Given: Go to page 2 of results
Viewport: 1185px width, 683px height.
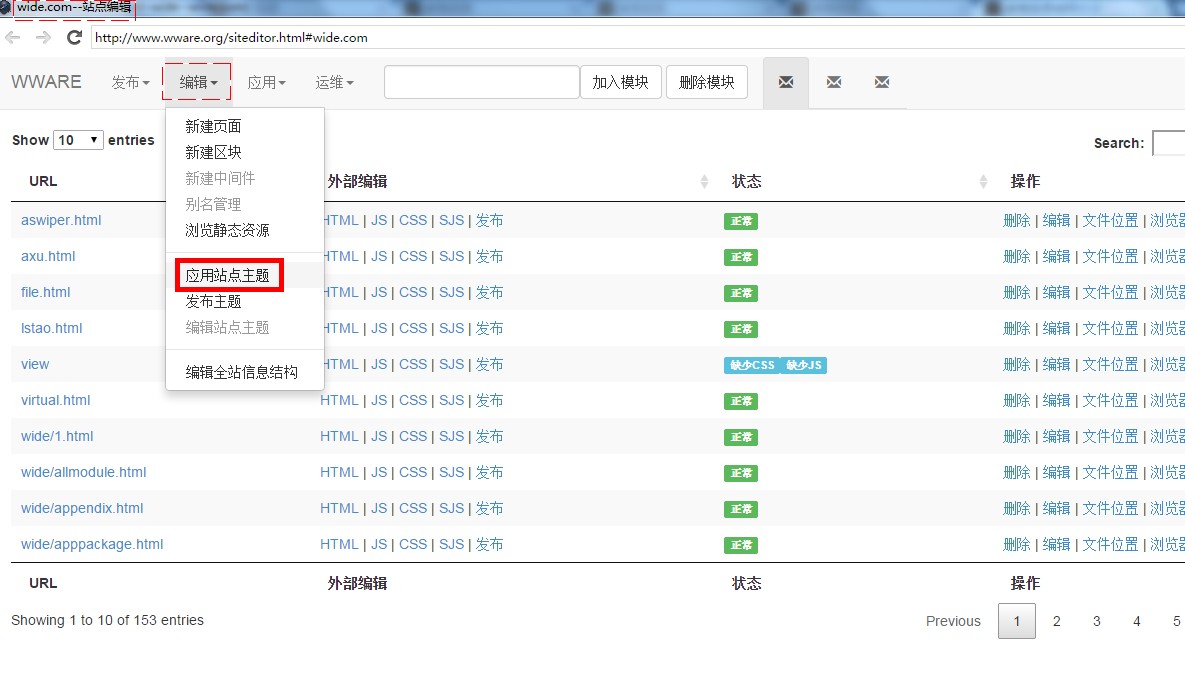Looking at the screenshot, I should [1056, 621].
